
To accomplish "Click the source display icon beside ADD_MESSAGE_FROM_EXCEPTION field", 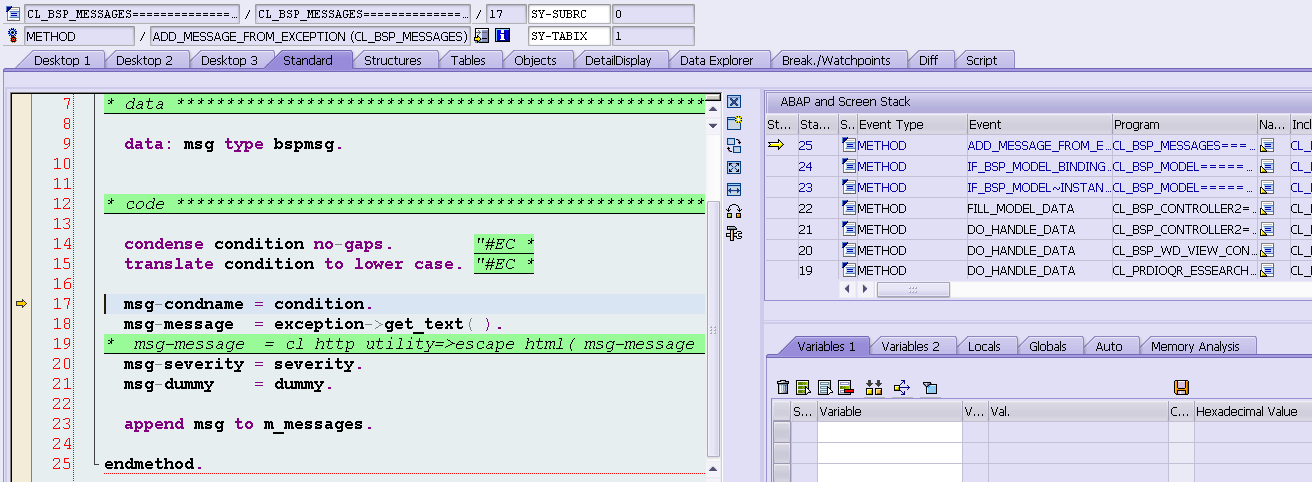I will tap(482, 36).
